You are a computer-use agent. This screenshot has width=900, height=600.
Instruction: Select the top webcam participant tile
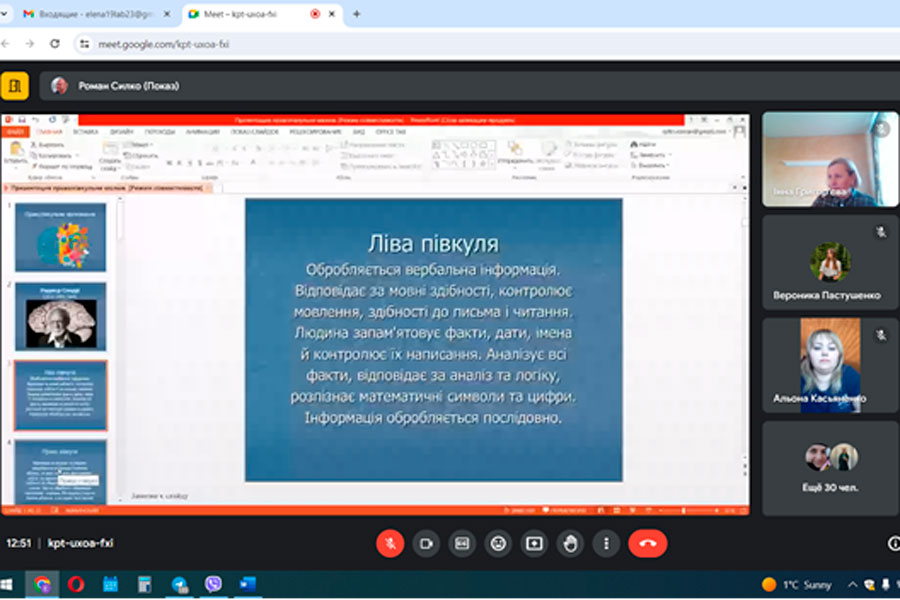click(830, 159)
